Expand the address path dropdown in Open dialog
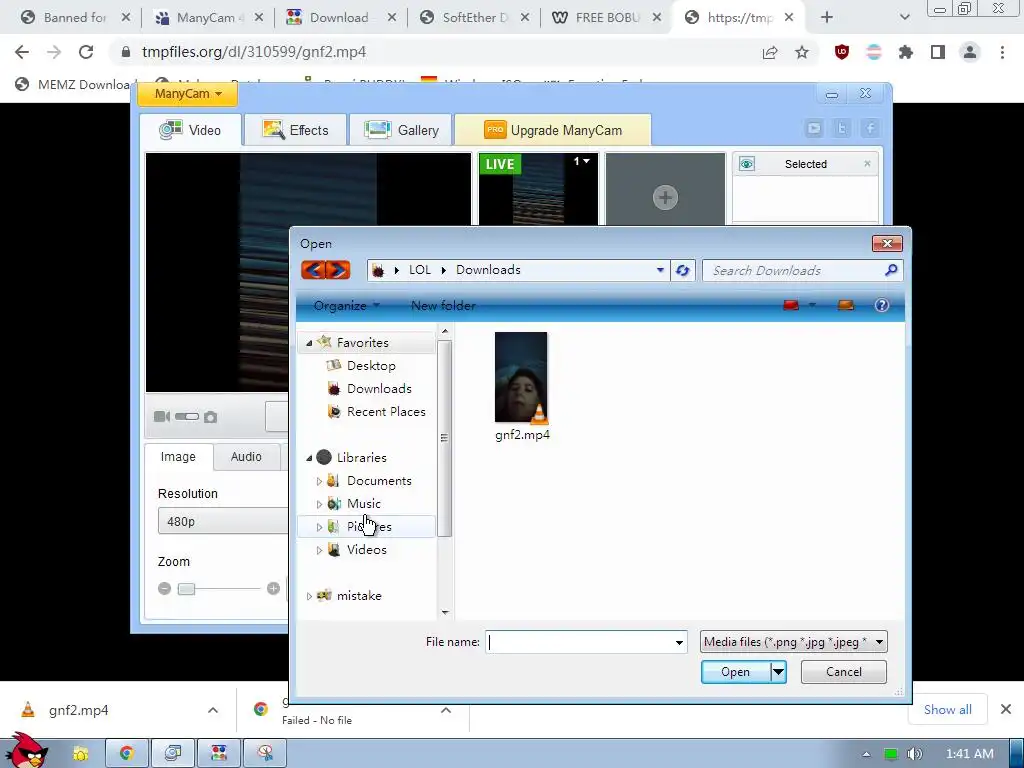1024x768 pixels. click(x=660, y=270)
